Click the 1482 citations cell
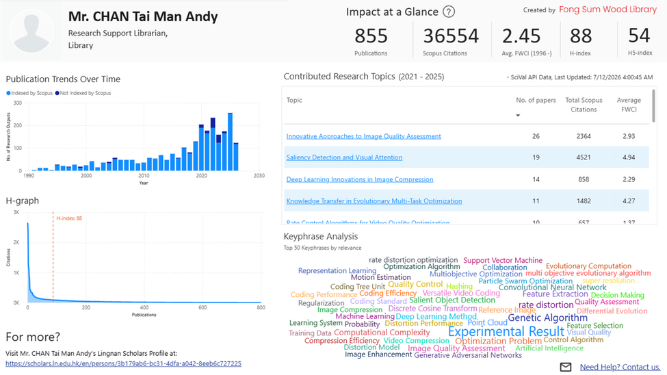 [x=584, y=201]
